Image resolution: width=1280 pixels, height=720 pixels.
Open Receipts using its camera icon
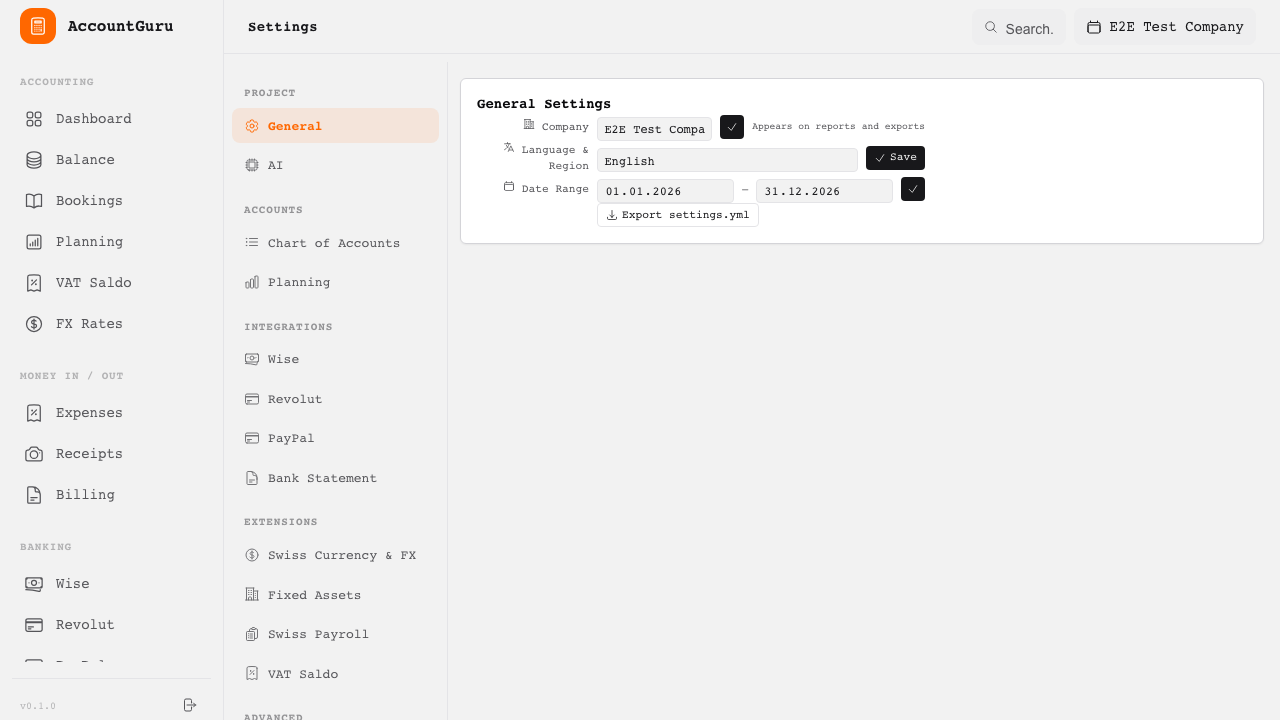coord(34,454)
